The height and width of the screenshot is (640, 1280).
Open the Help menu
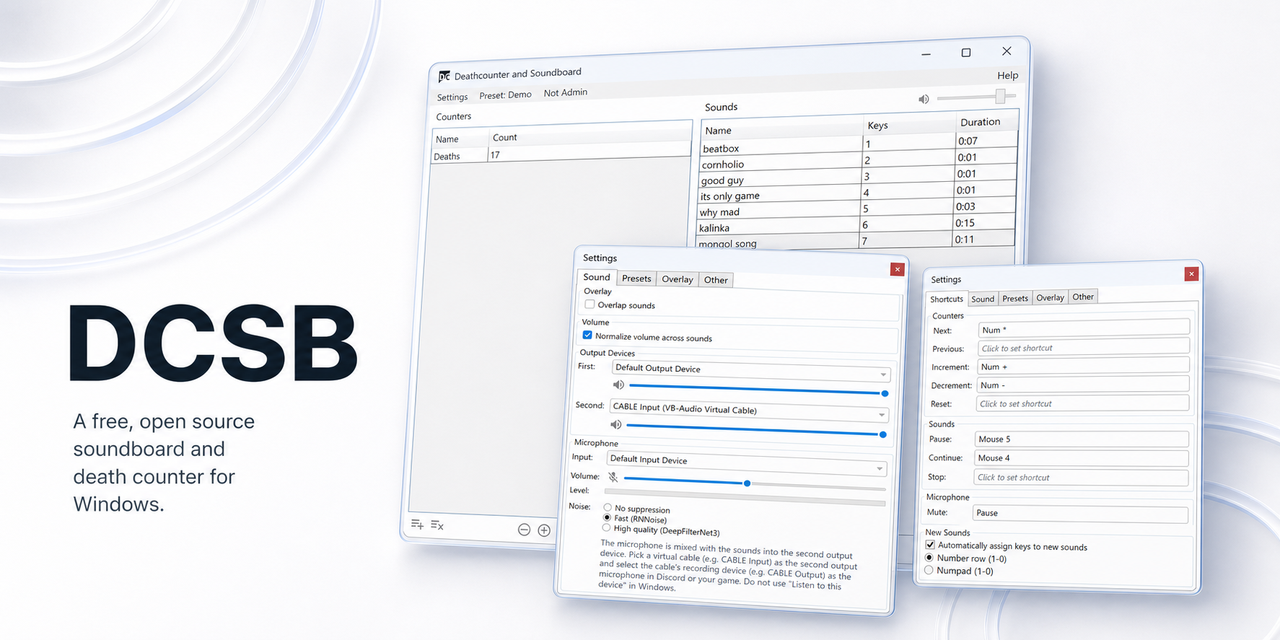(x=1007, y=75)
